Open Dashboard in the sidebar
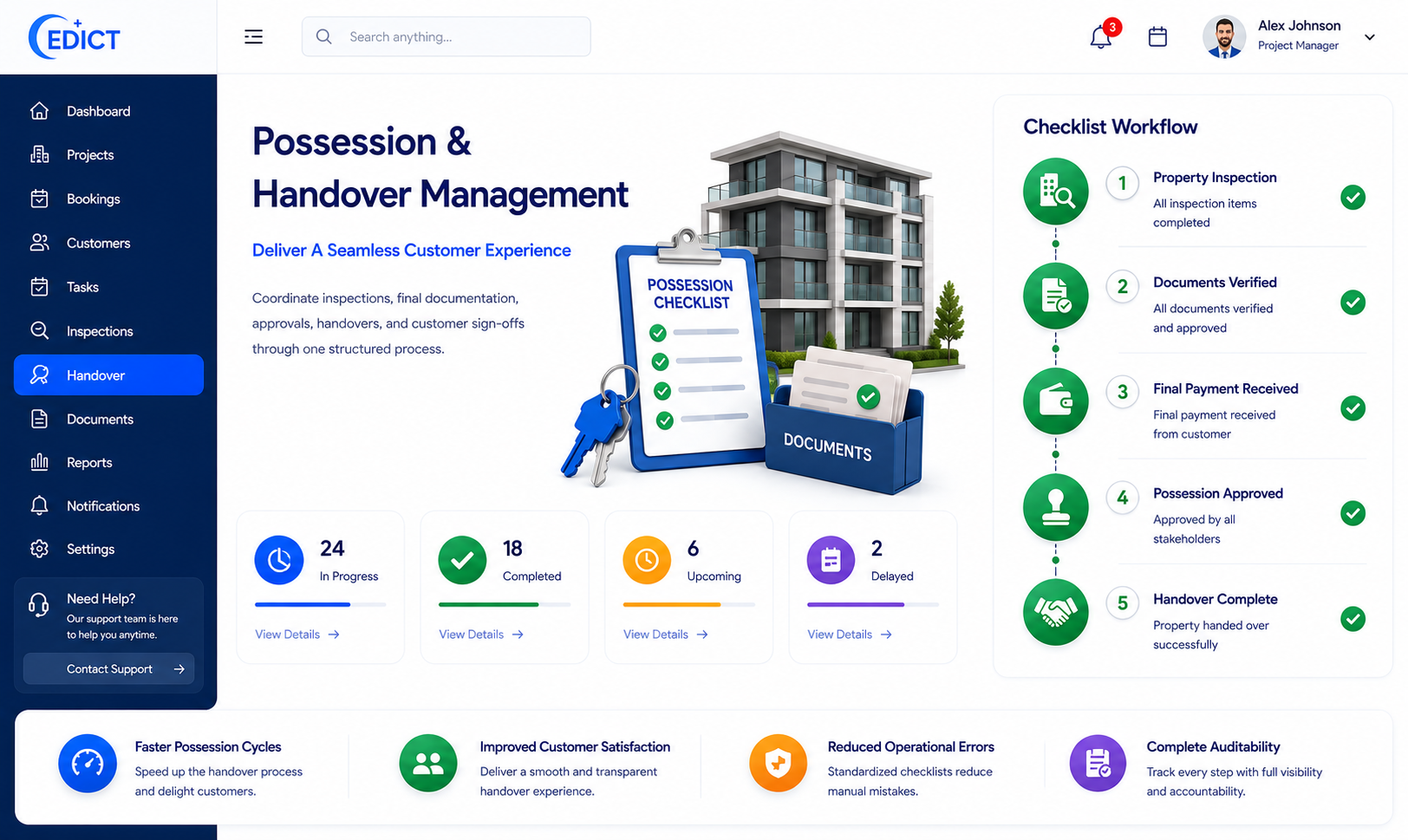1408x840 pixels. point(108,111)
